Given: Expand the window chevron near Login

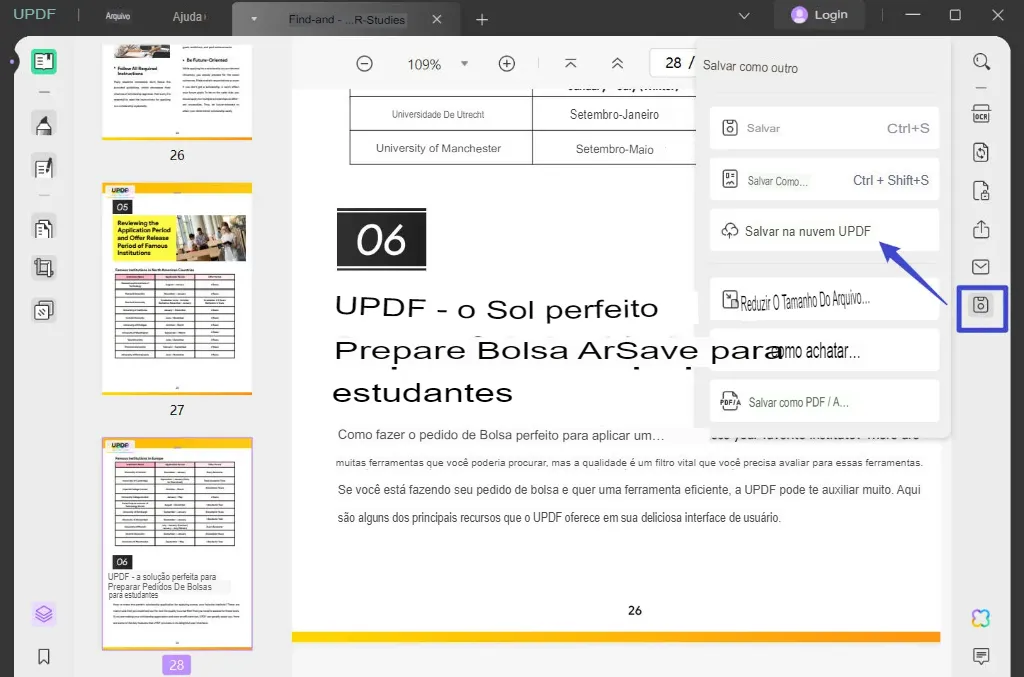Looking at the screenshot, I should (x=744, y=16).
